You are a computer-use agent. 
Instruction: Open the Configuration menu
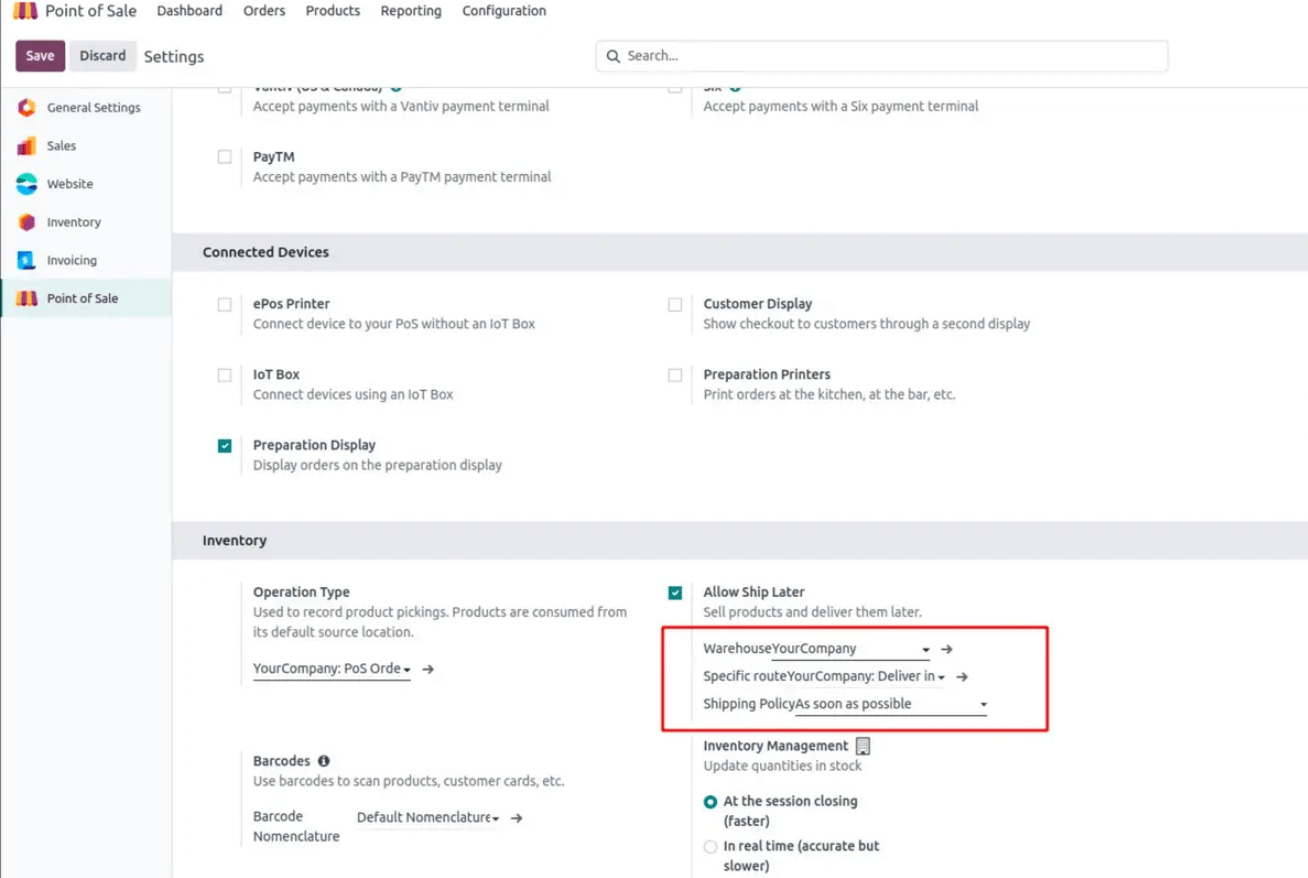(504, 11)
